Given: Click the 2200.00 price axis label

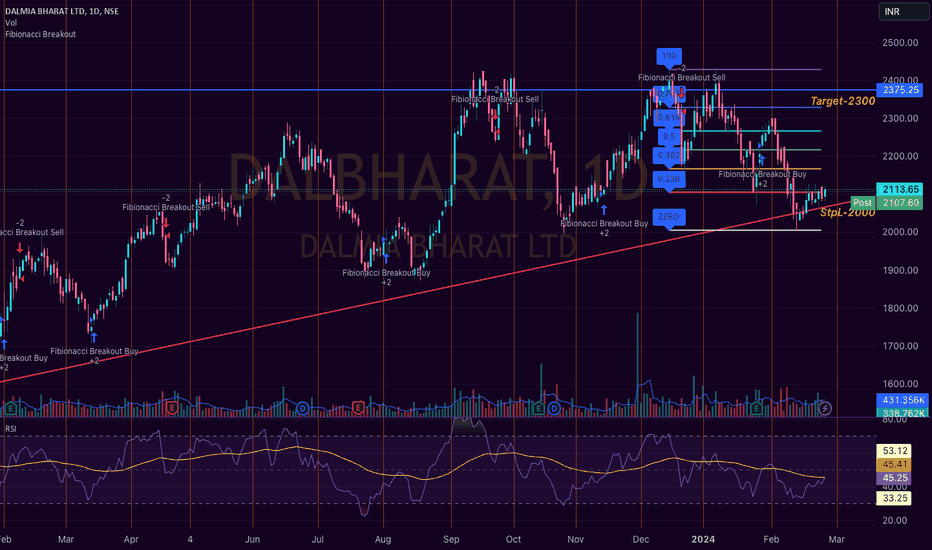Looking at the screenshot, I should click(900, 156).
